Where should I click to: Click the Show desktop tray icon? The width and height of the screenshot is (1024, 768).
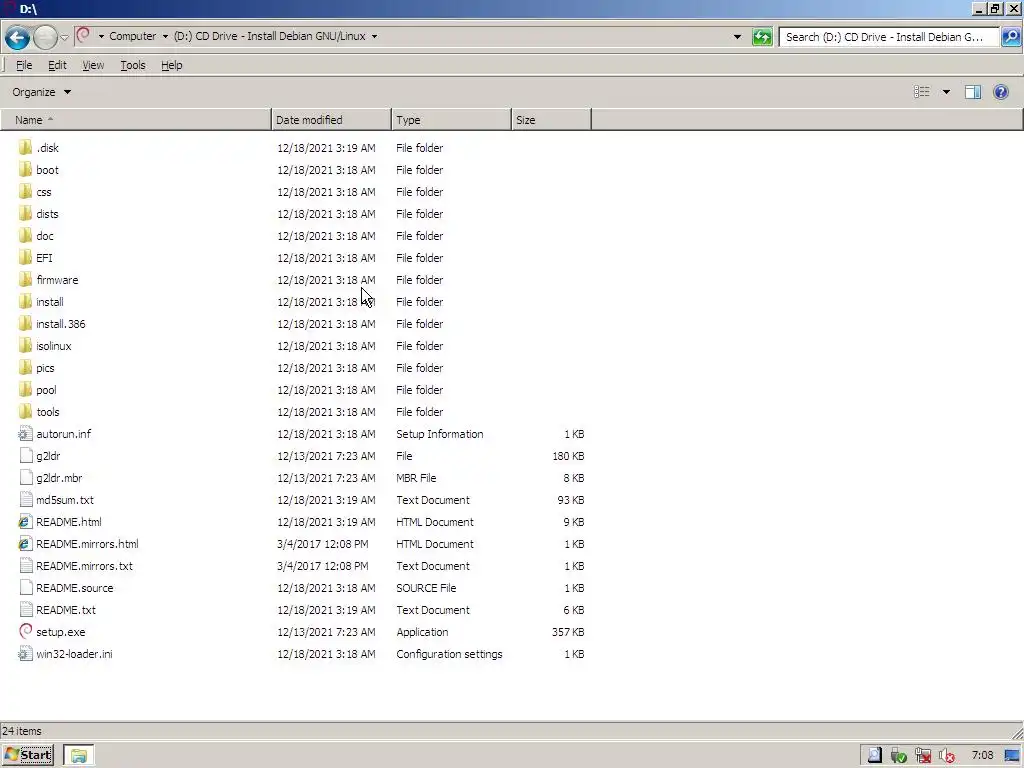1012,756
